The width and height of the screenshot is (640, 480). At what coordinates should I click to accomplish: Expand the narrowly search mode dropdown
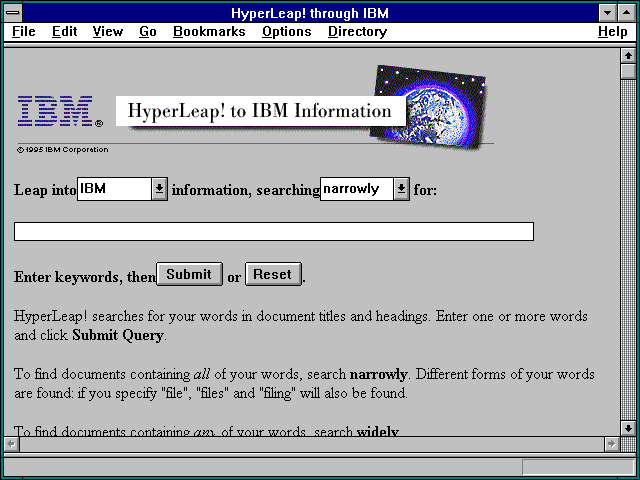click(x=401, y=189)
